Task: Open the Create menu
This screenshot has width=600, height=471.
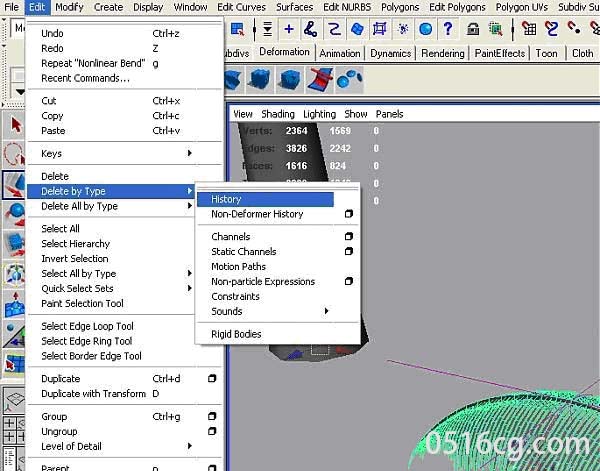Action: point(108,7)
